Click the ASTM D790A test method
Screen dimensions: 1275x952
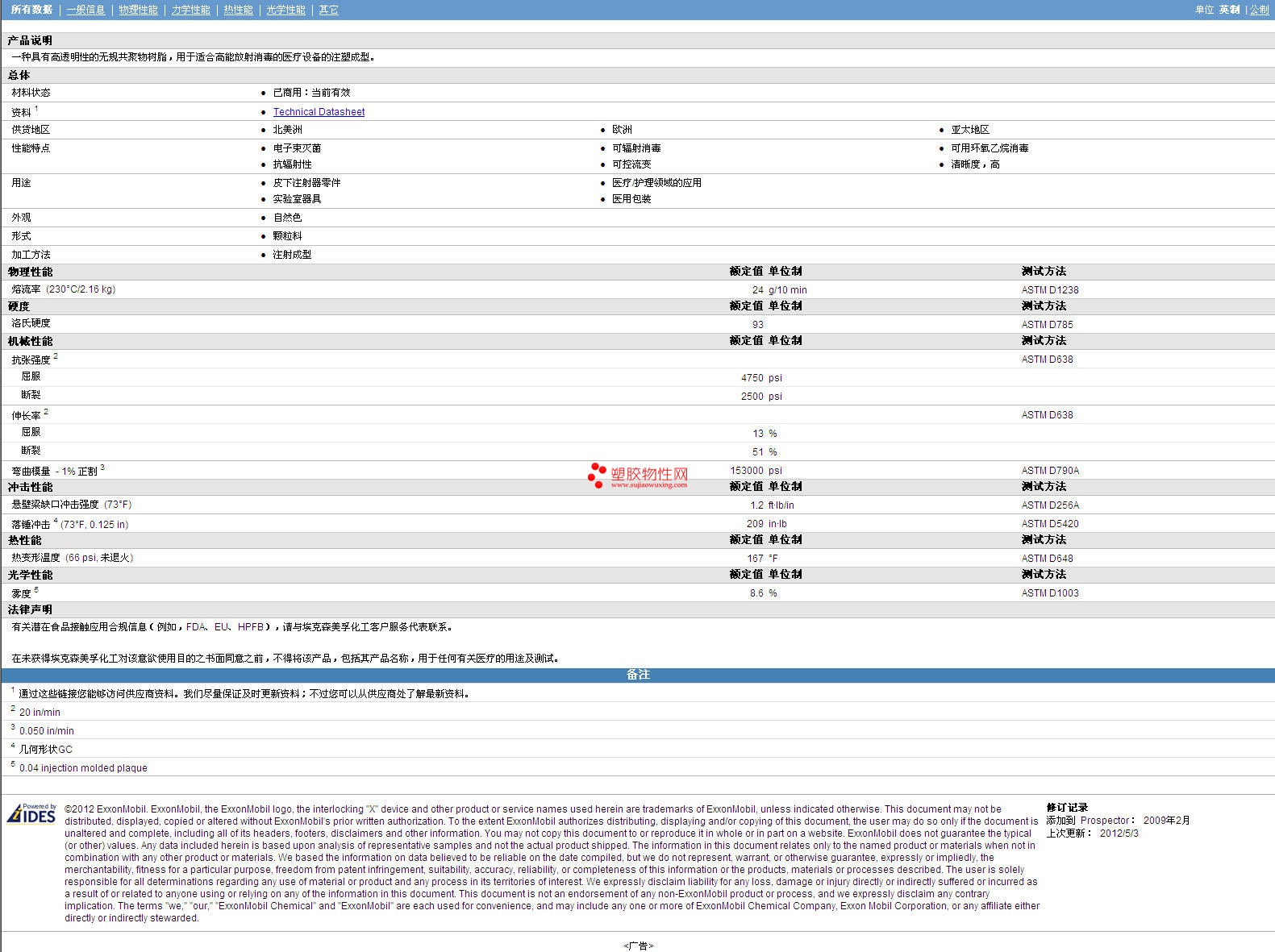click(1050, 471)
